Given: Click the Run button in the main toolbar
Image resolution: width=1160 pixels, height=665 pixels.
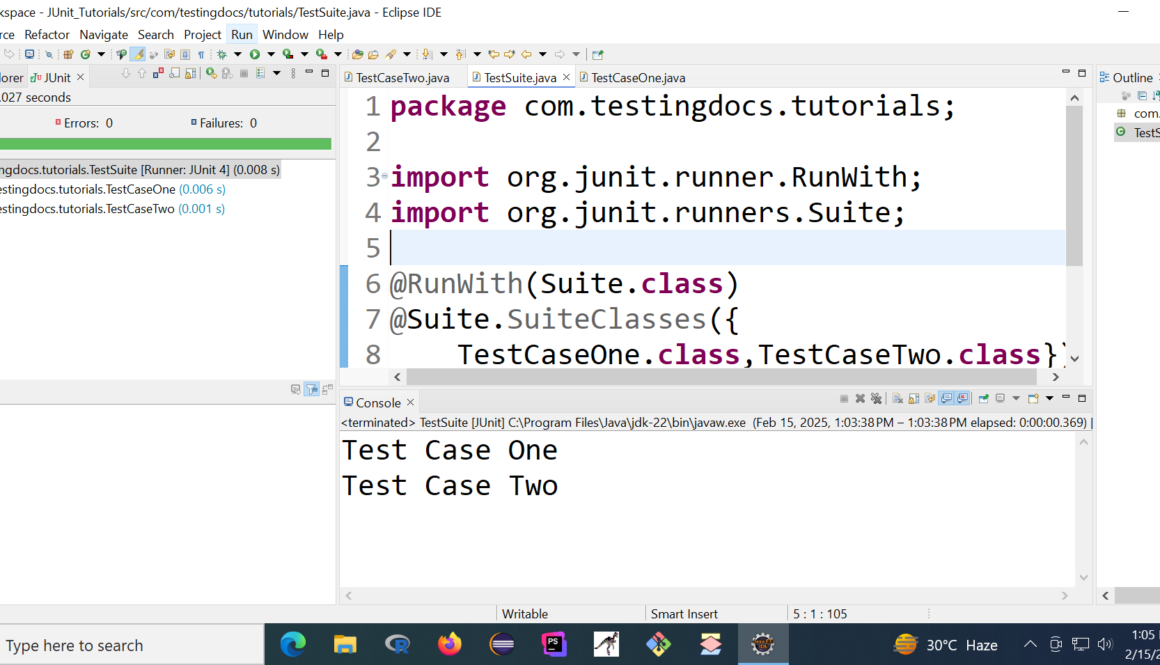Looking at the screenshot, I should coord(255,54).
